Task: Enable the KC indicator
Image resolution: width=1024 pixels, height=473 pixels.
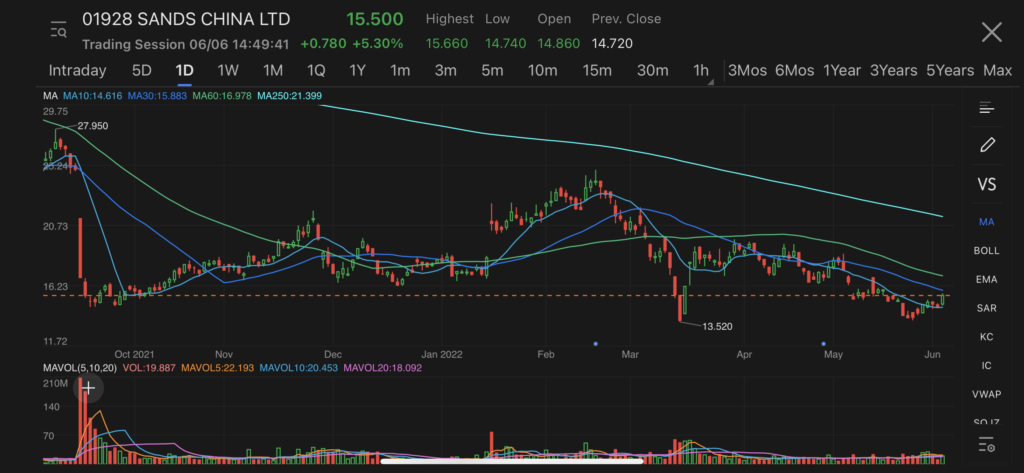Action: click(986, 337)
